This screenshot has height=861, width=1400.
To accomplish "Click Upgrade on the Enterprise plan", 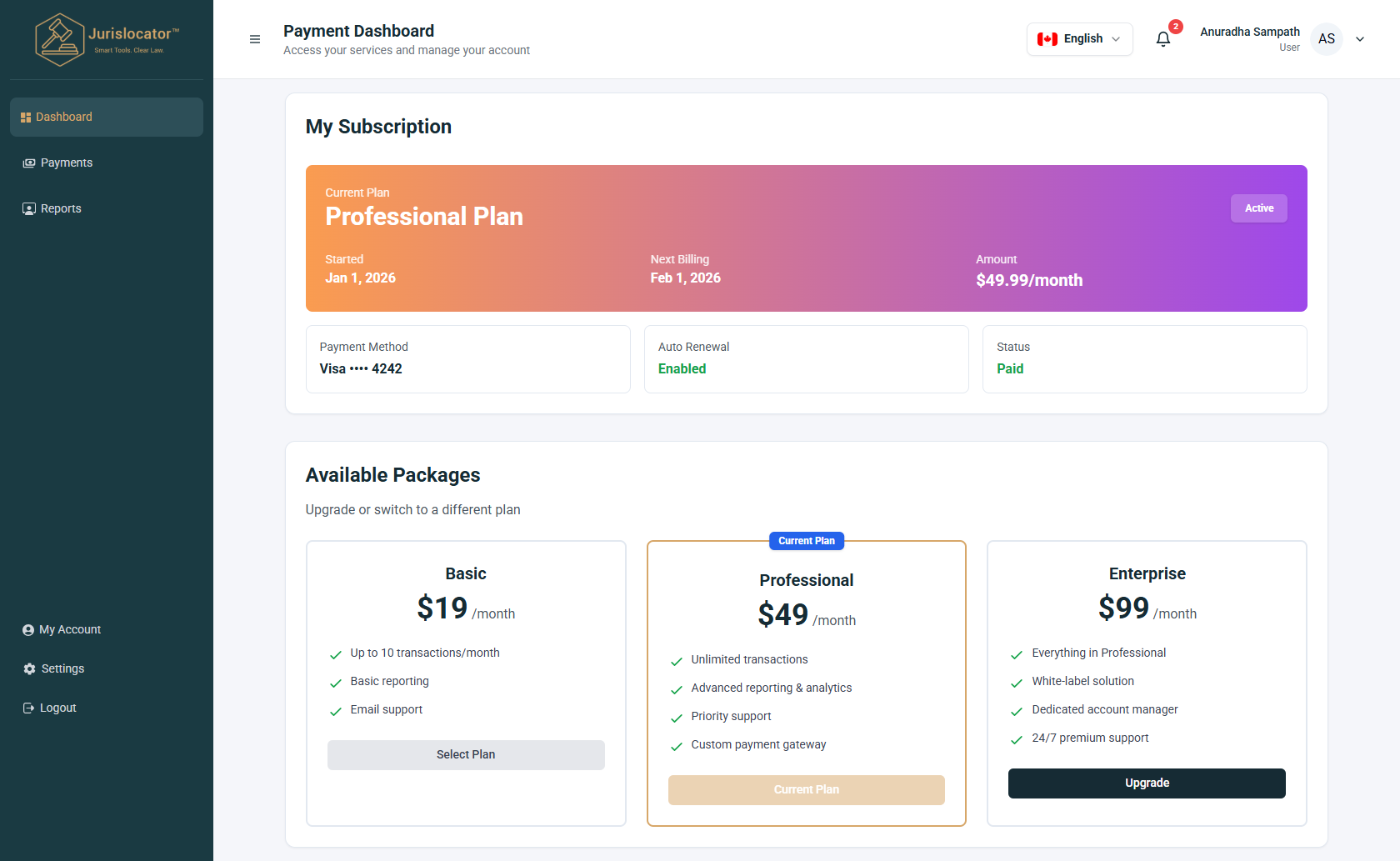I will pos(1147,783).
